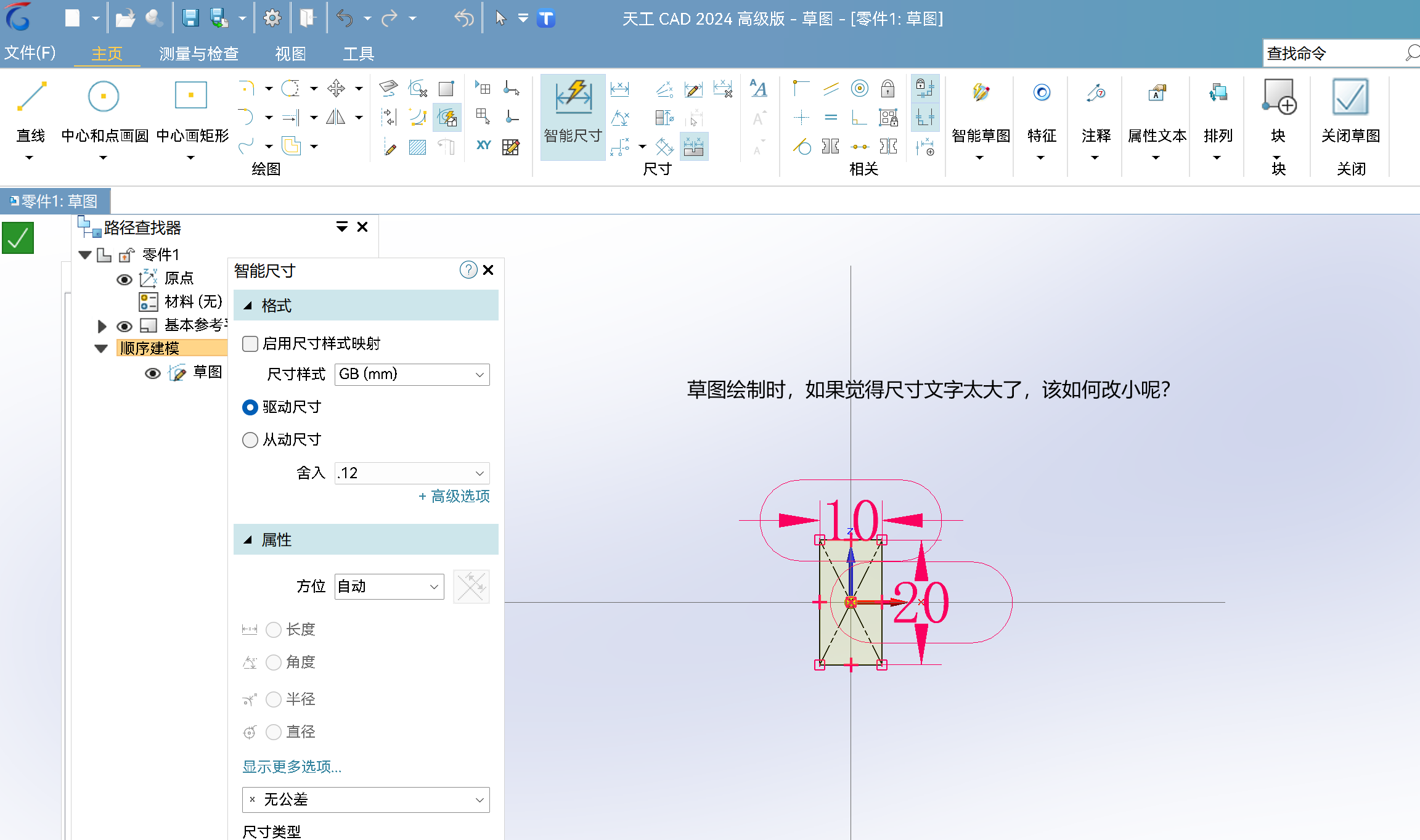Open help for Smart Dimension panel
1420x840 pixels.
coord(468,270)
